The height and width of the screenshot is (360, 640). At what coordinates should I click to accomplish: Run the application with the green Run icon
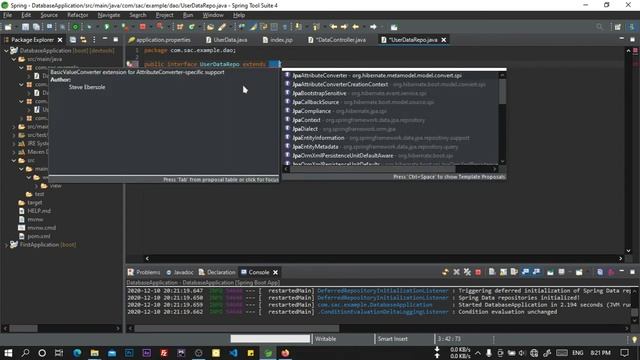pyautogui.click(x=107, y=27)
